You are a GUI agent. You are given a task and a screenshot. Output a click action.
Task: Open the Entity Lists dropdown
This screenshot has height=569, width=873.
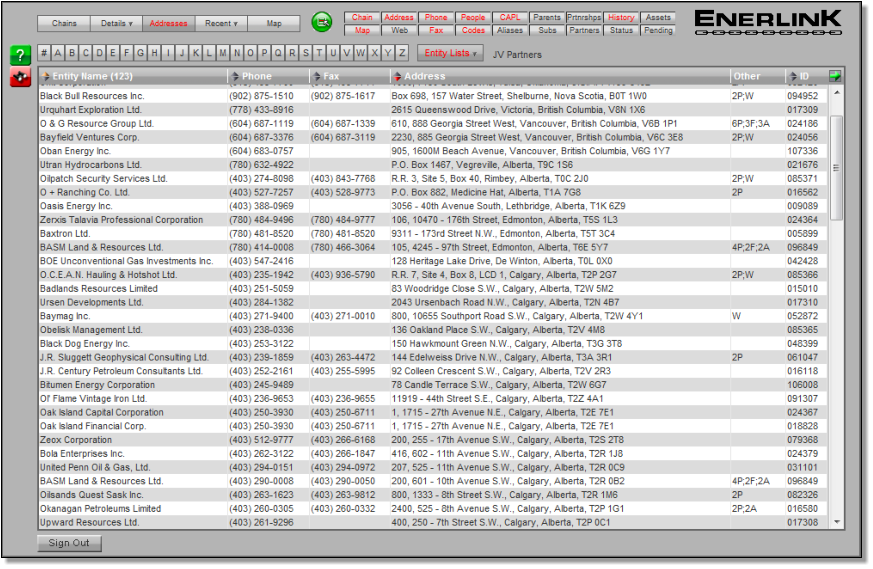[450, 53]
